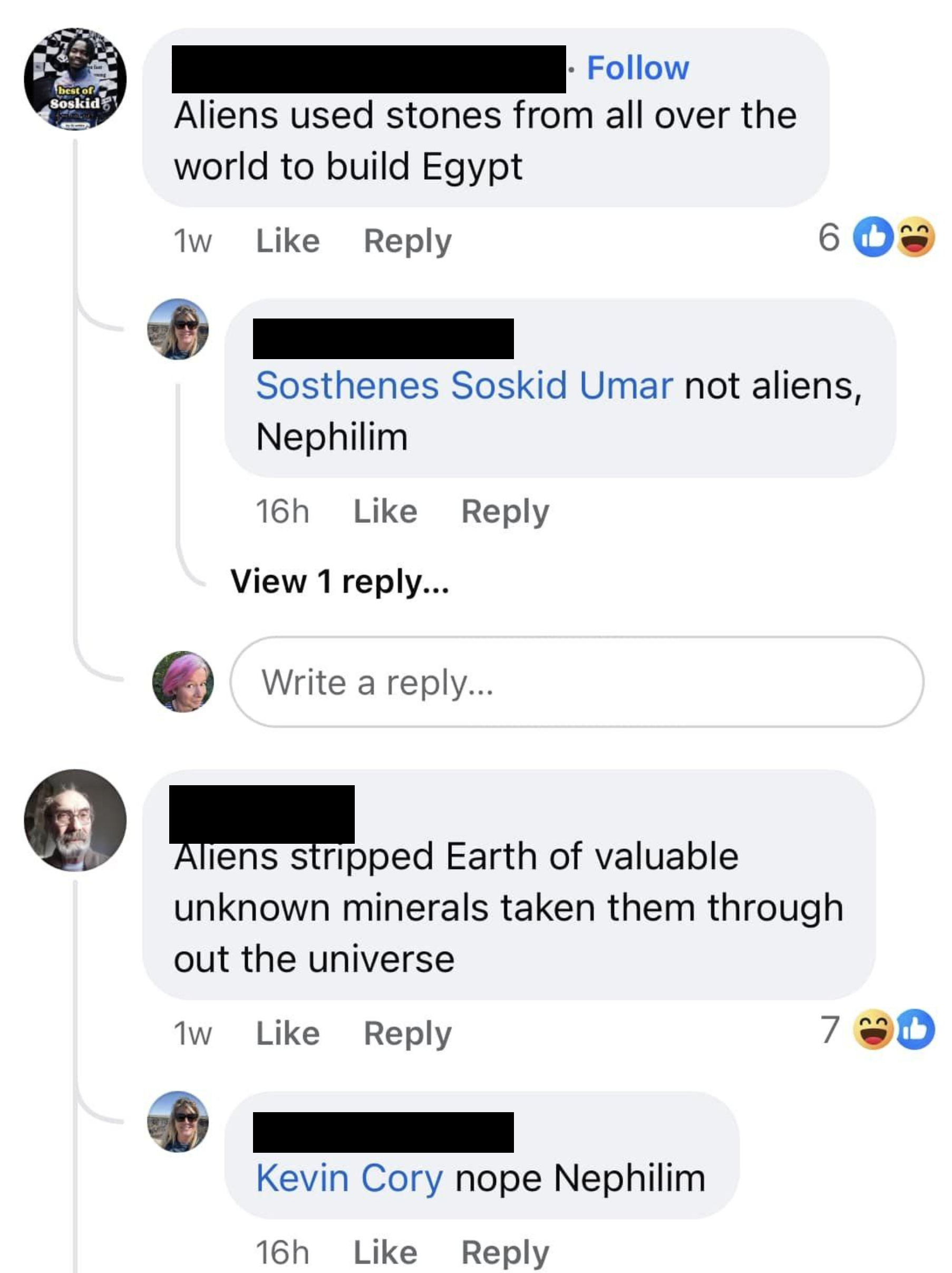Expand 'View 1 reply...' thread
The height and width of the screenshot is (1273, 952).
coord(339,581)
